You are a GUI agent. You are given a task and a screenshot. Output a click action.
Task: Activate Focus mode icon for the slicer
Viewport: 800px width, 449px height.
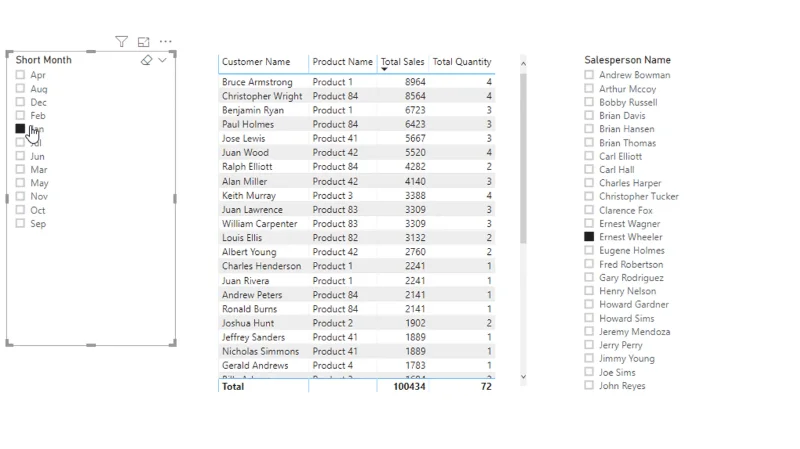[x=144, y=42]
